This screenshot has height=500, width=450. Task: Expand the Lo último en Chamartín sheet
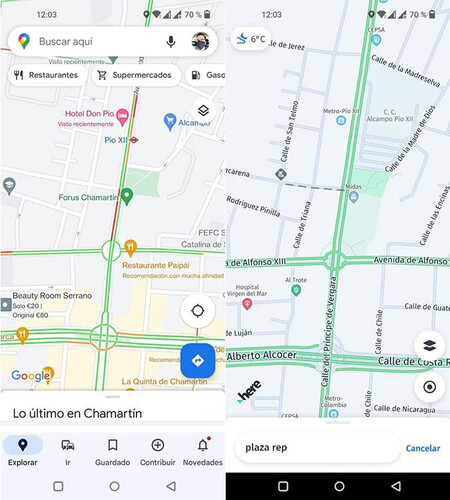click(113, 407)
